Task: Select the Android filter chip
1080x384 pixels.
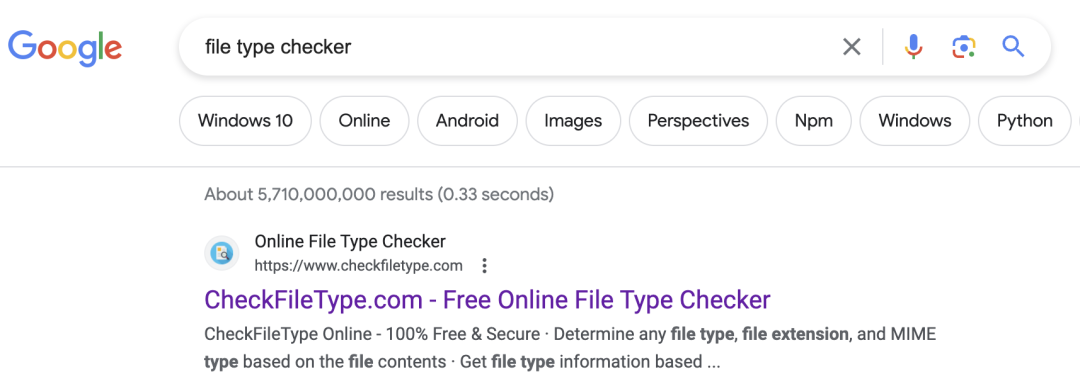Action: [467, 121]
